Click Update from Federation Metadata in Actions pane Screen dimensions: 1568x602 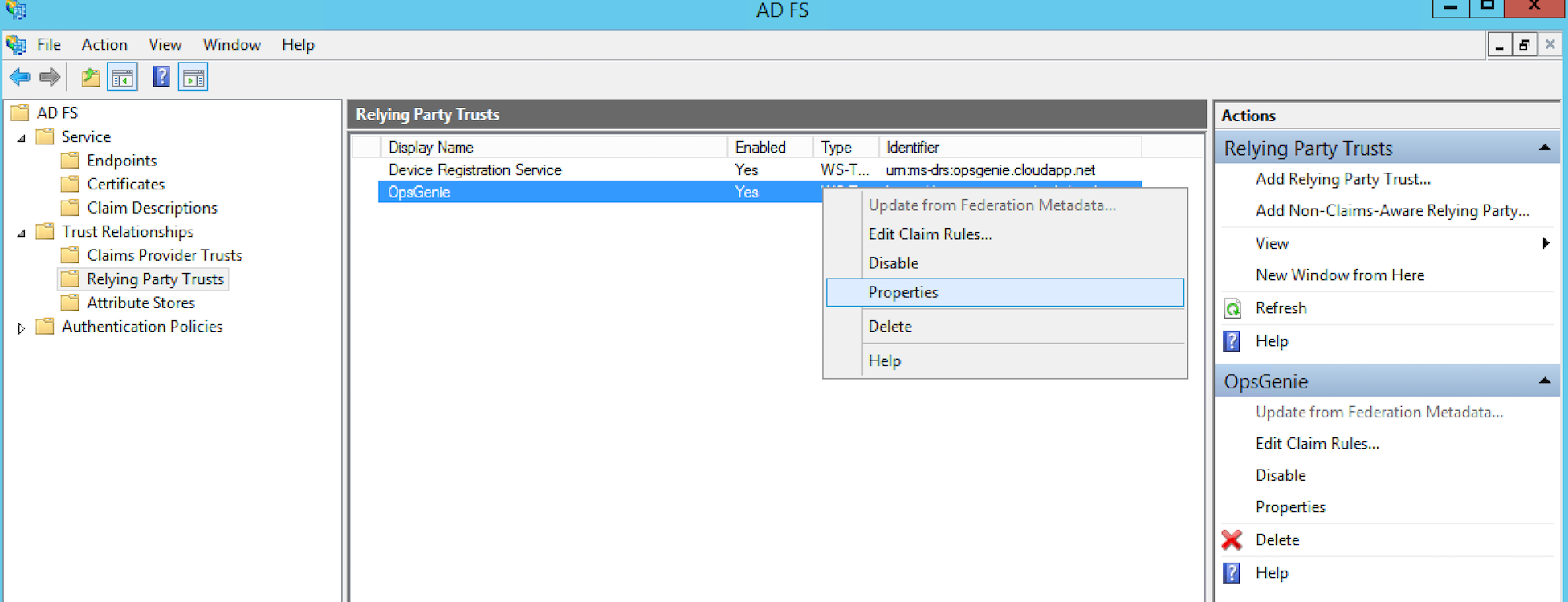(x=1379, y=413)
